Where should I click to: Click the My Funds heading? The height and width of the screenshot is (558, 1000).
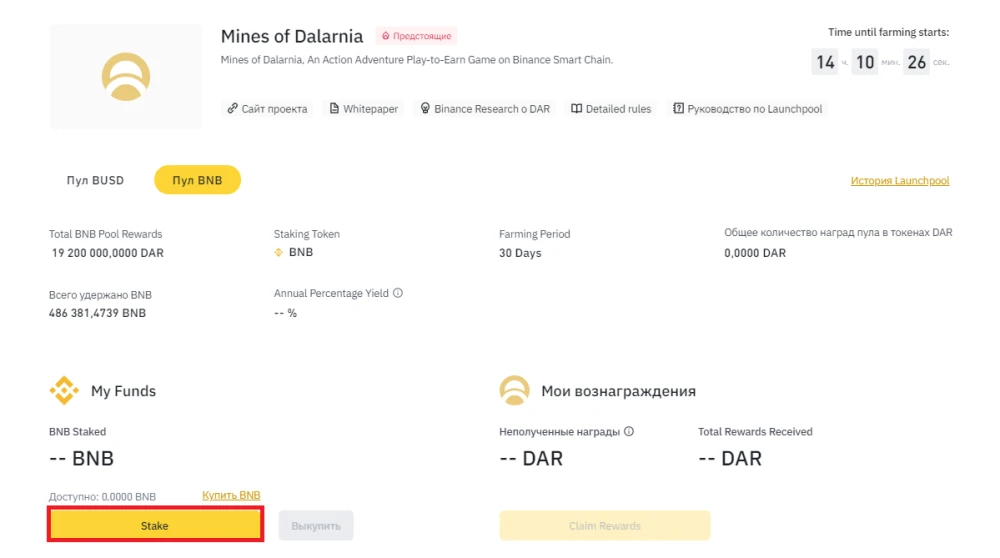(x=123, y=391)
